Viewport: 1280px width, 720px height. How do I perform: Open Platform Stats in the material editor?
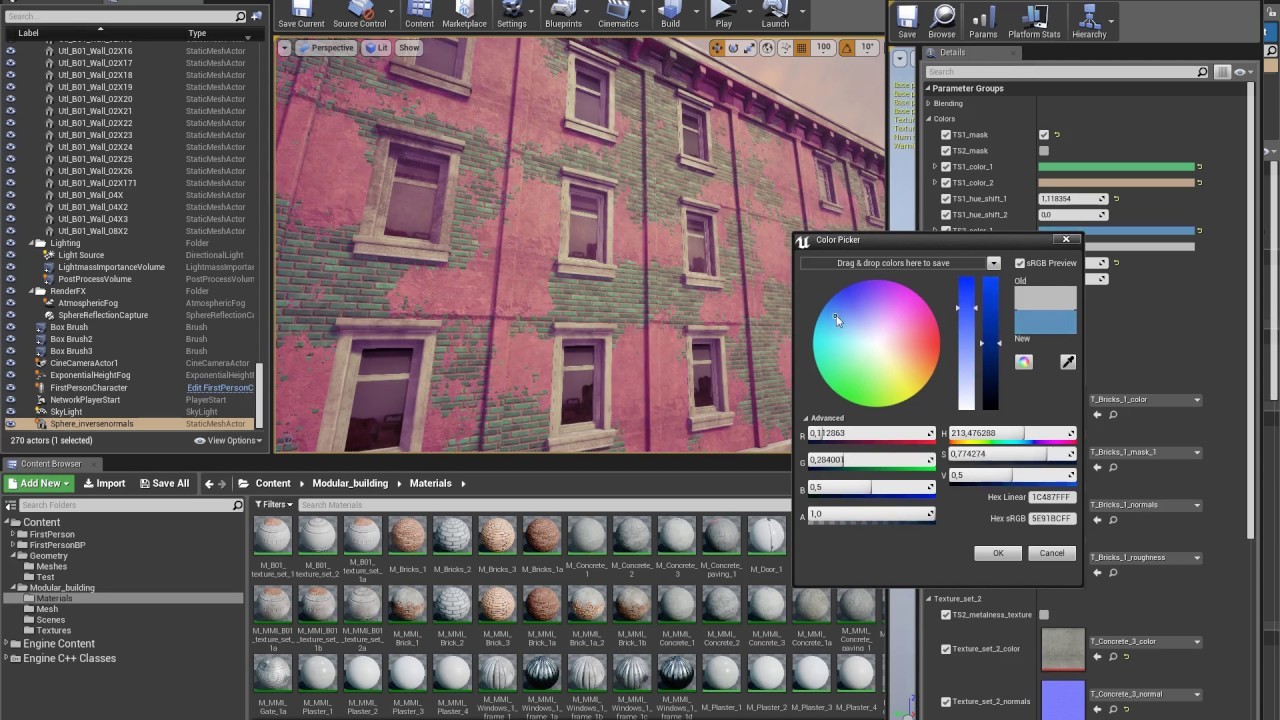point(1034,20)
